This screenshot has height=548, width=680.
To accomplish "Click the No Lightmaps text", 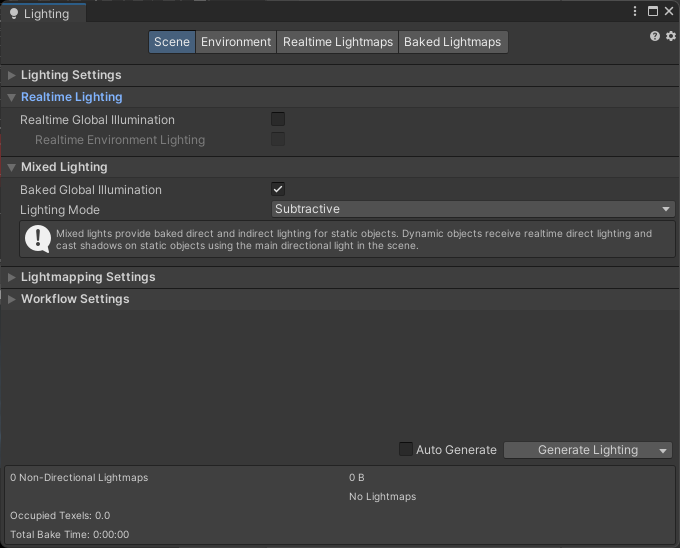I will point(382,496).
